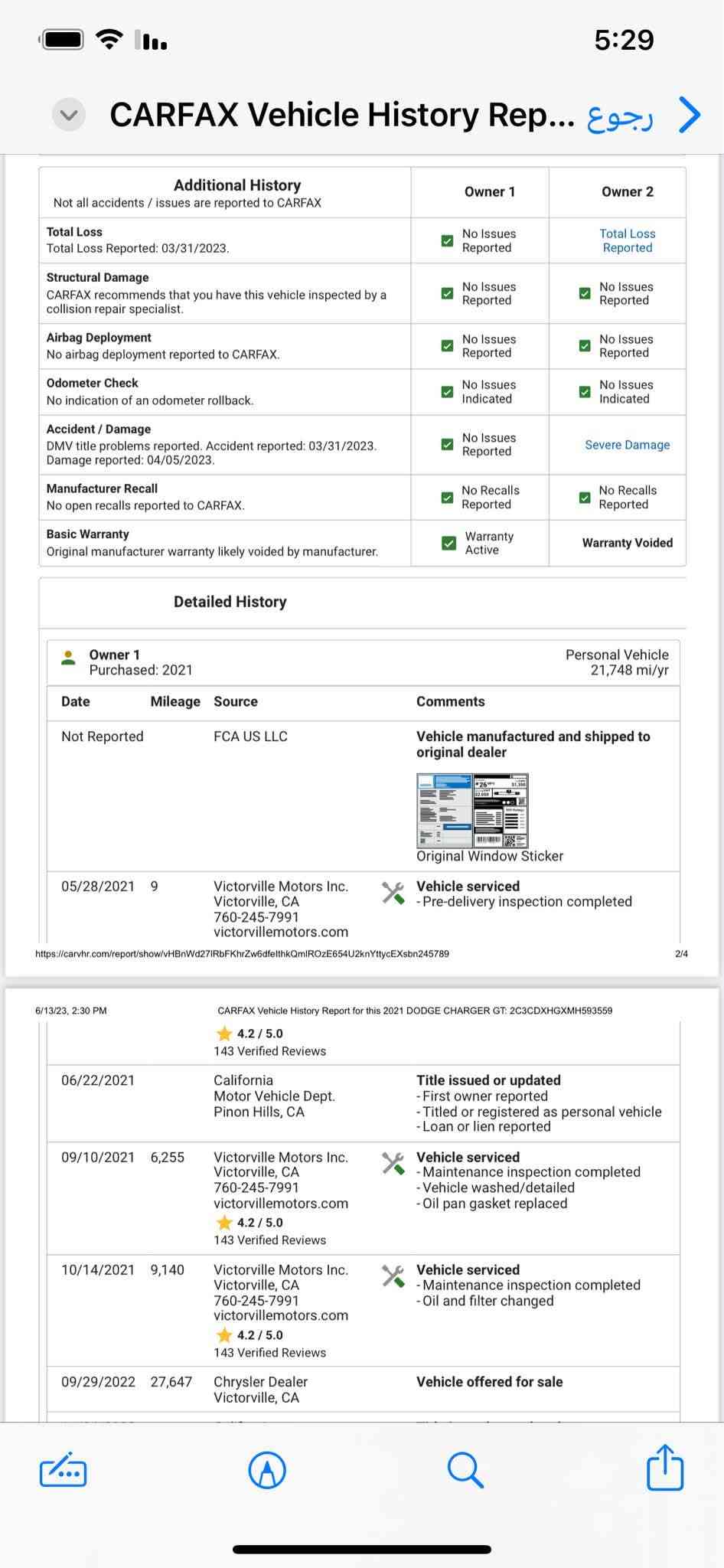Tap the Basic Warranty row label
Image resolution: width=724 pixels, height=1568 pixels.
87,534
